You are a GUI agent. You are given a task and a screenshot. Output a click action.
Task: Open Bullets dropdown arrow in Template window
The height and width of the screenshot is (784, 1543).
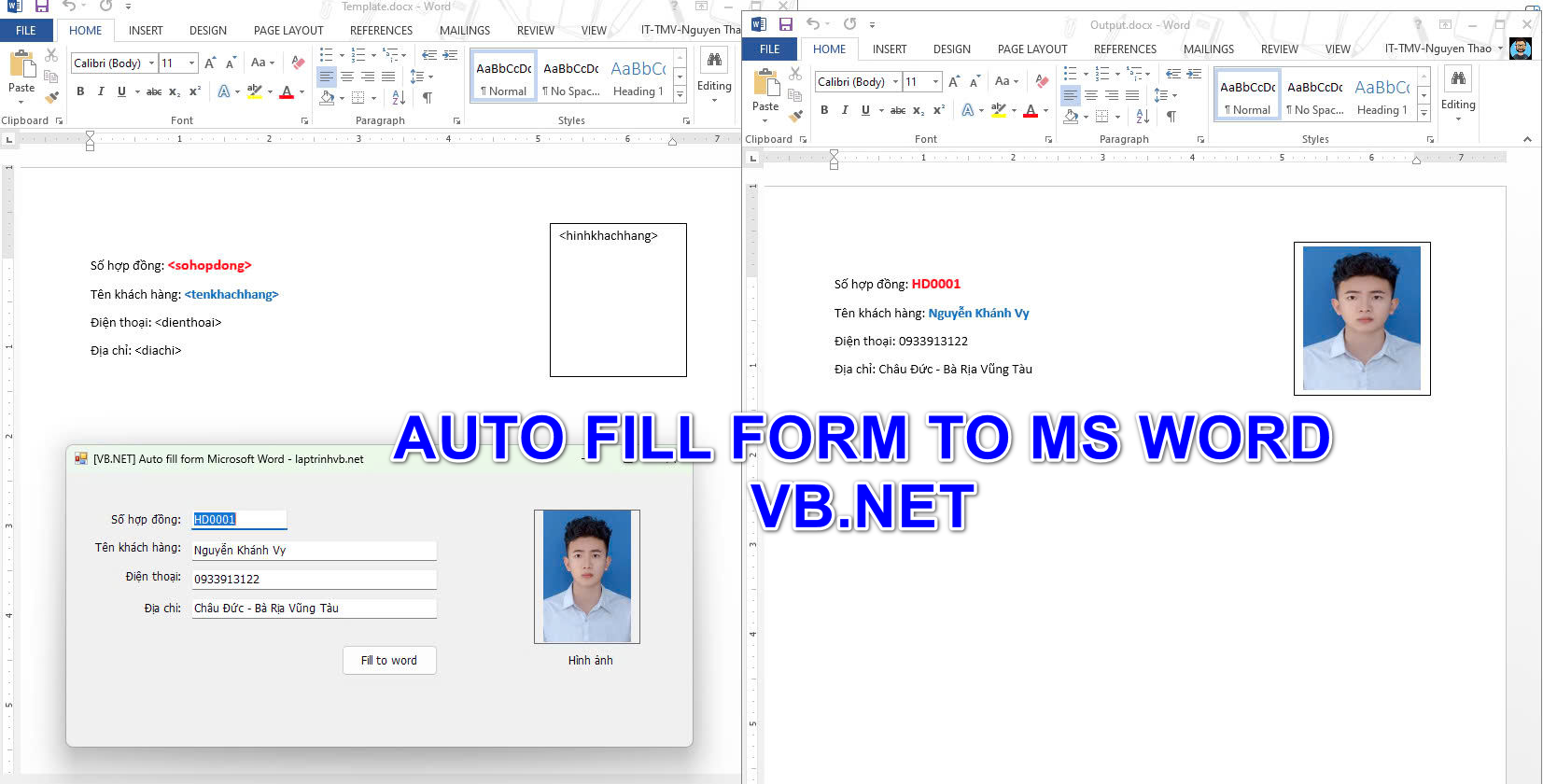point(342,55)
